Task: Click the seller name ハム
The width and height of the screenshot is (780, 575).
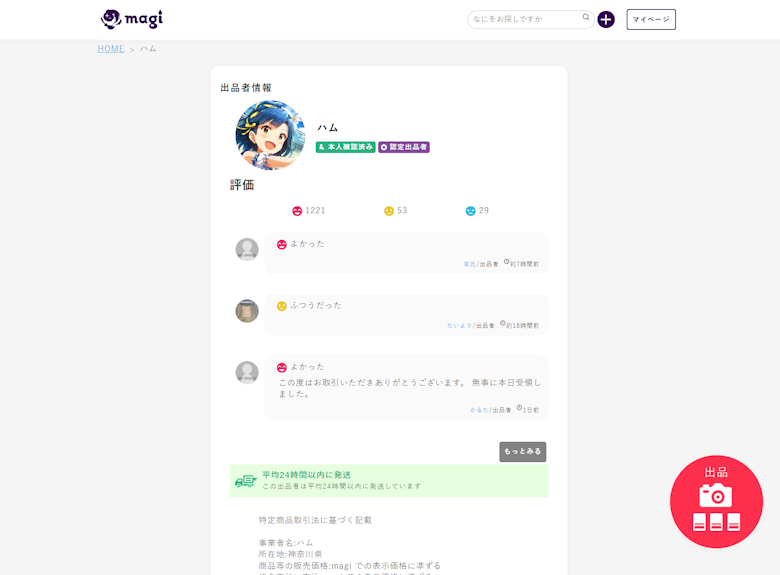Action: point(328,128)
